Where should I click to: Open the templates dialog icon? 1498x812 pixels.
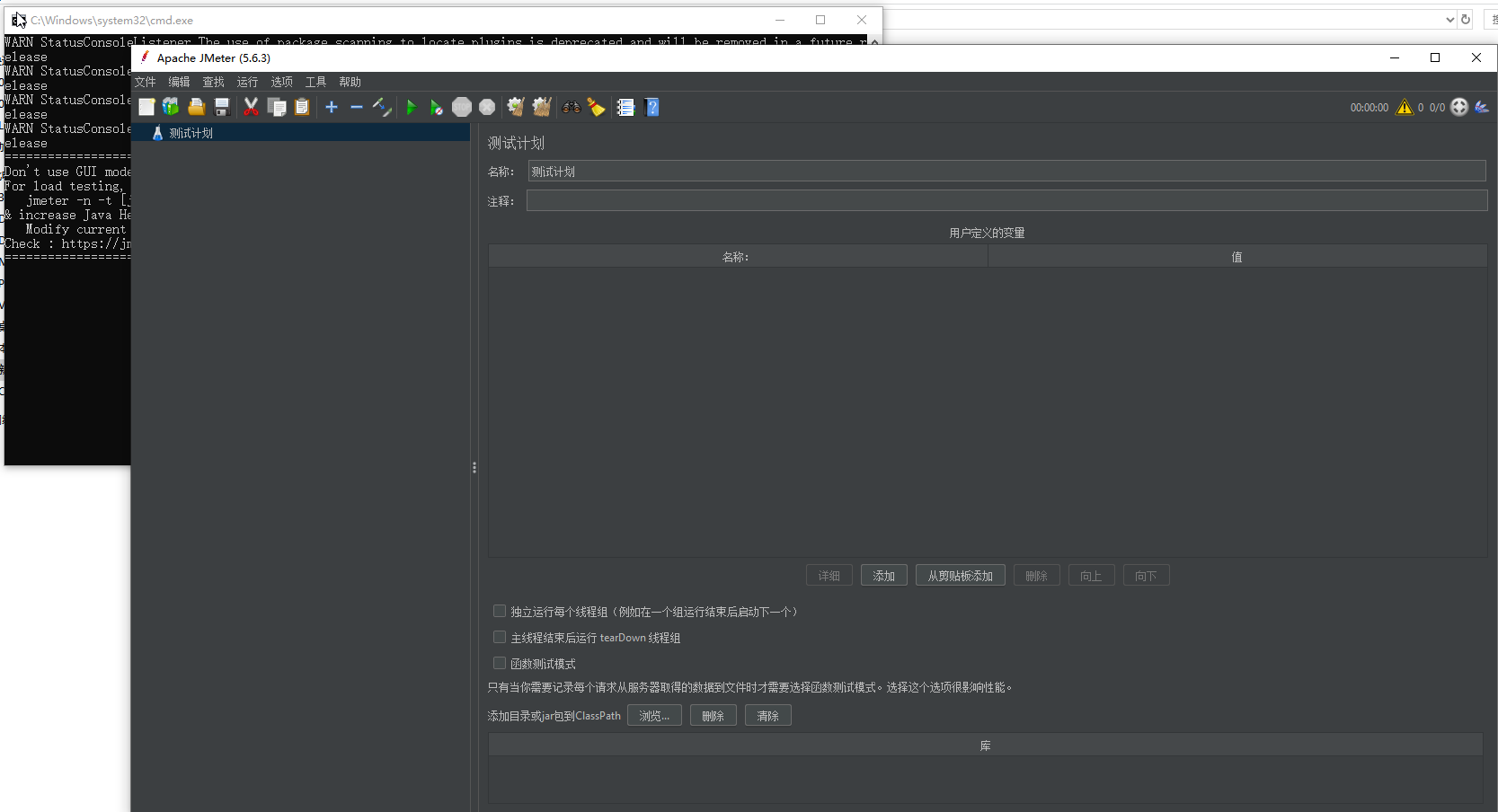(x=171, y=107)
